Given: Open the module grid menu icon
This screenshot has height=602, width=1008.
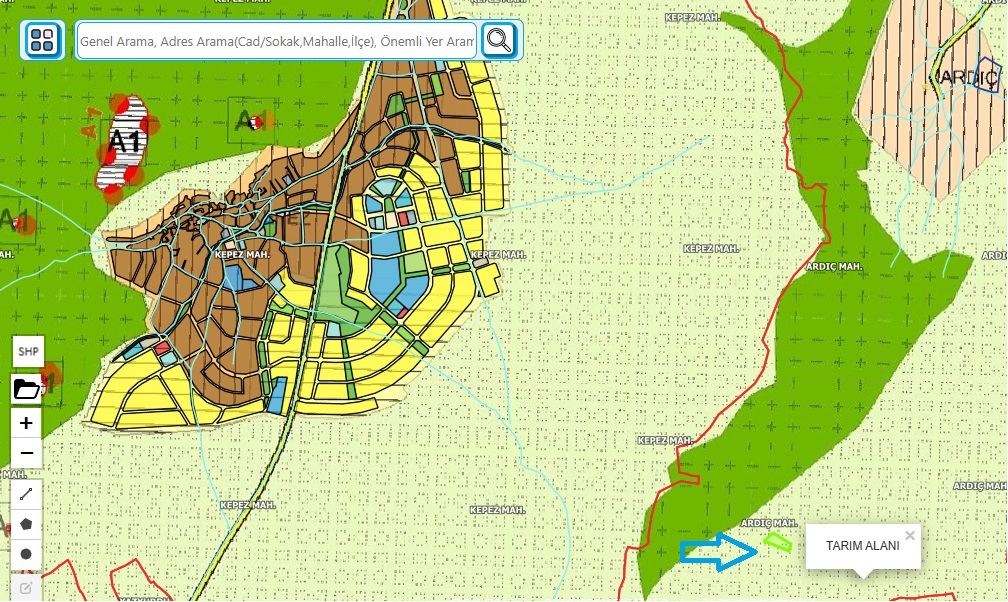Looking at the screenshot, I should pyautogui.click(x=42, y=40).
